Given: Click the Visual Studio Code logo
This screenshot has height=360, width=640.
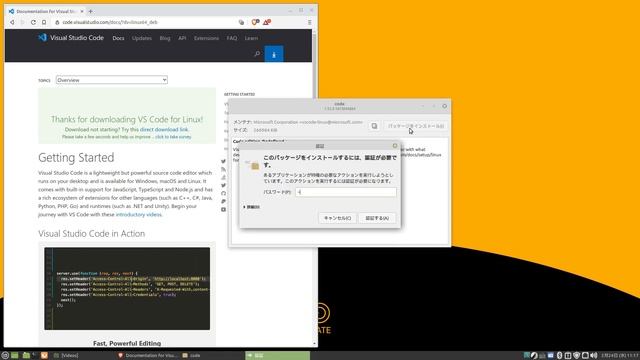Looking at the screenshot, I should coord(71,38).
